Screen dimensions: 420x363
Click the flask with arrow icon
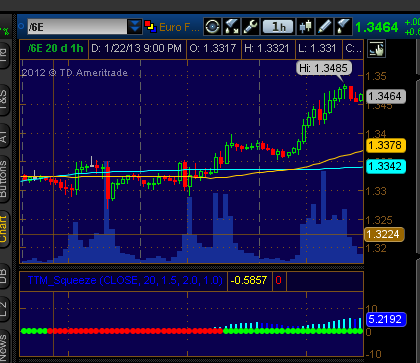(x=232, y=27)
